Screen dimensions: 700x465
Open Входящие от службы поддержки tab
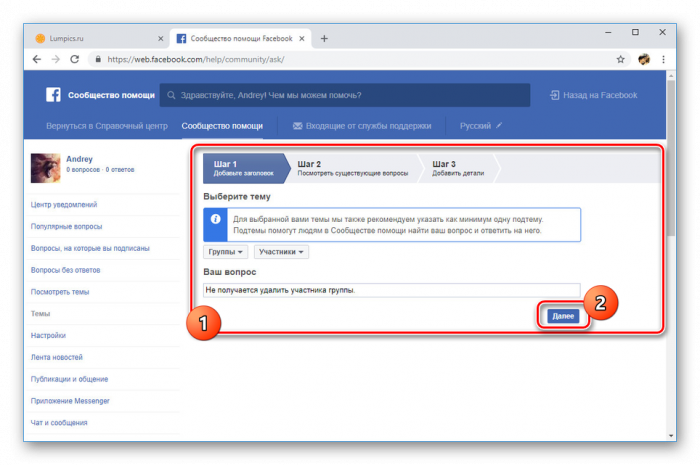(361, 126)
